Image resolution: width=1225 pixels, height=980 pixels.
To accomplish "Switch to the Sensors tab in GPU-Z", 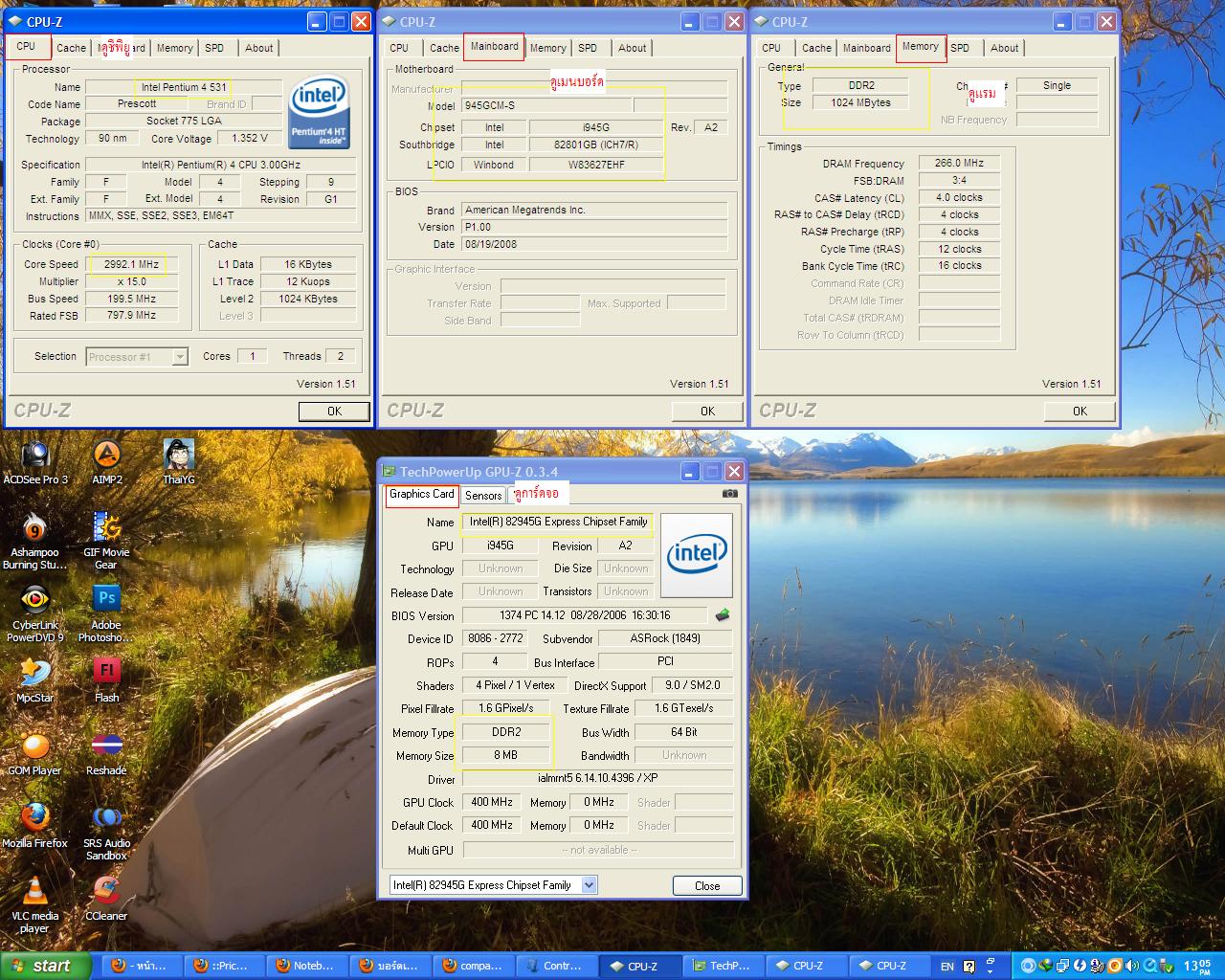I will click(x=483, y=496).
